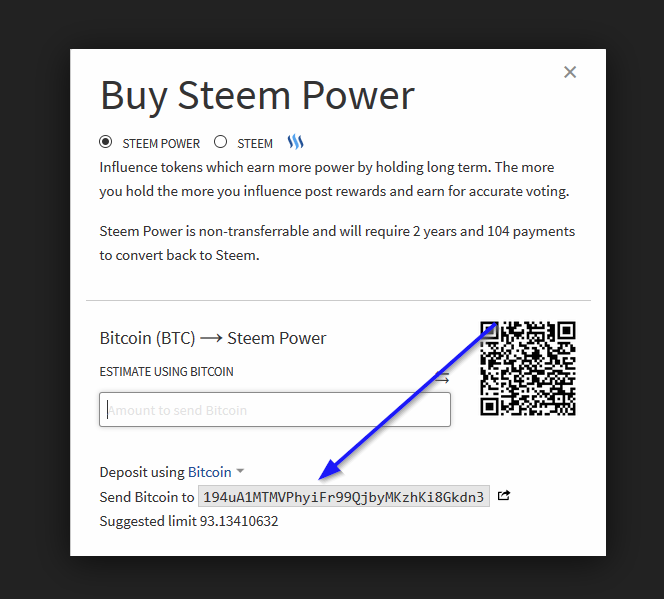Image resolution: width=664 pixels, height=599 pixels.
Task: Click the swap arrows icon above amount field
Action: (x=442, y=378)
